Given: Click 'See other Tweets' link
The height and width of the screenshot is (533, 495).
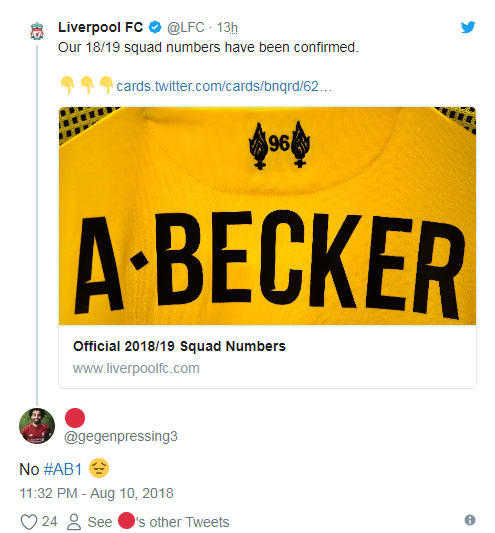Looking at the screenshot, I should (x=158, y=522).
